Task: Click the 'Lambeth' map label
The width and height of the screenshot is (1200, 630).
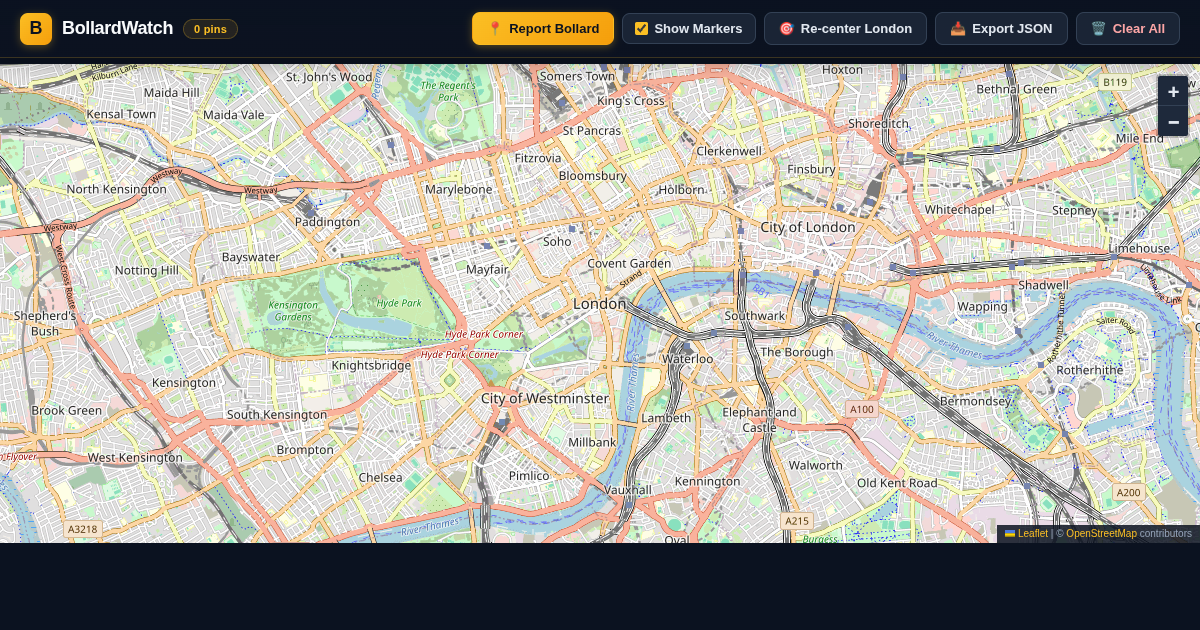Action: click(x=666, y=417)
